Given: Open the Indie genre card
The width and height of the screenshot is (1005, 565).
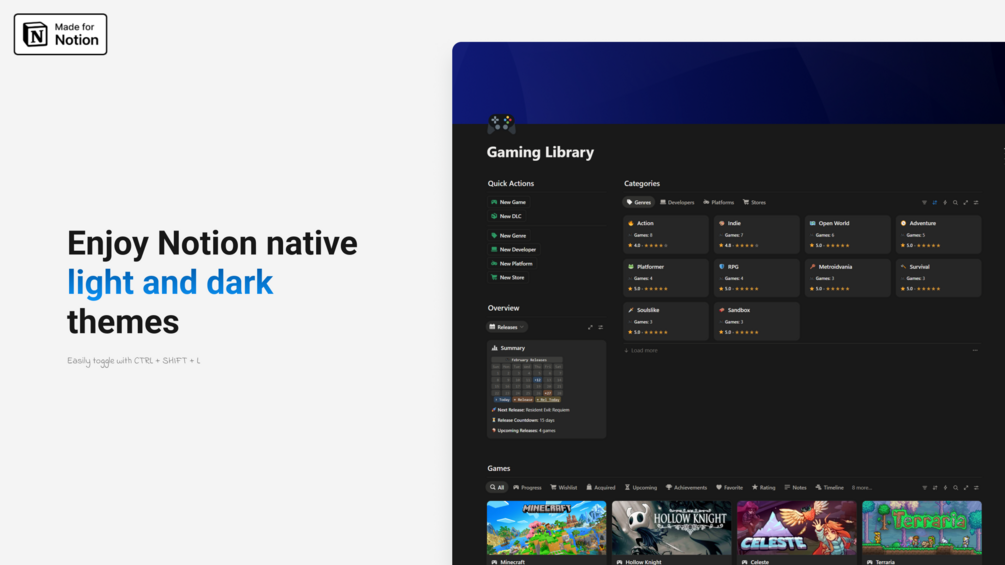Looking at the screenshot, I should click(x=756, y=234).
